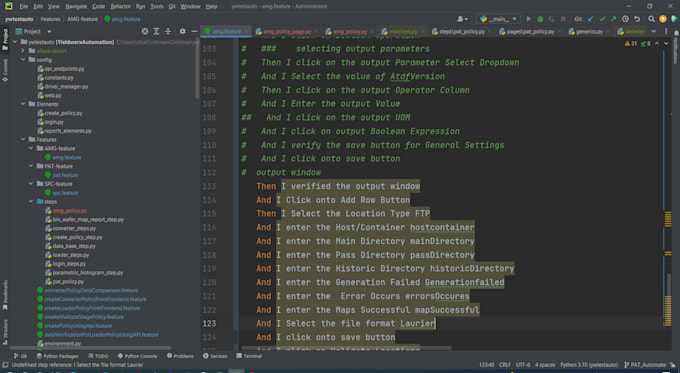This screenshot has height=373, width=680.
Task: Open the Terminal tool window
Action: 249,356
